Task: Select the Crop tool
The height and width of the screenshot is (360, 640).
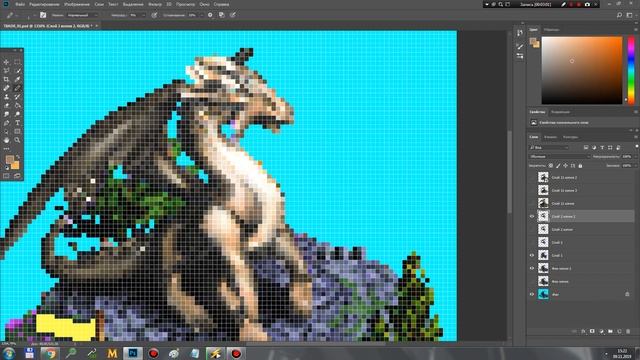Action: tap(6, 79)
